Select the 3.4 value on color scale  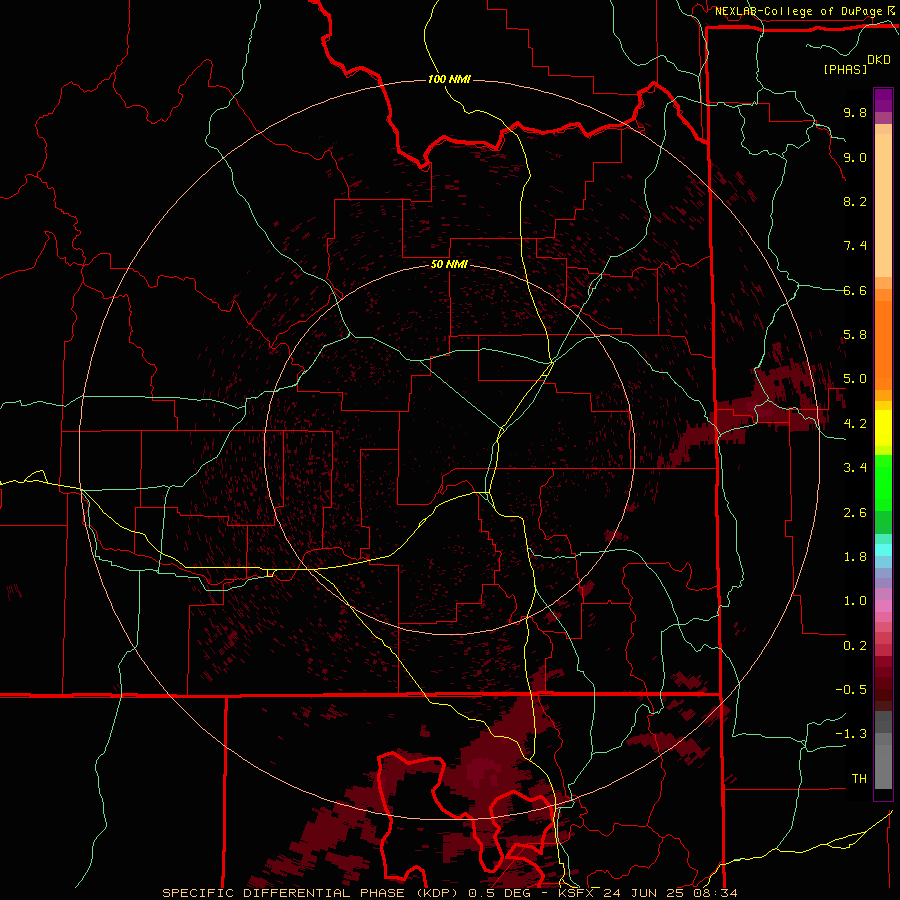[855, 468]
